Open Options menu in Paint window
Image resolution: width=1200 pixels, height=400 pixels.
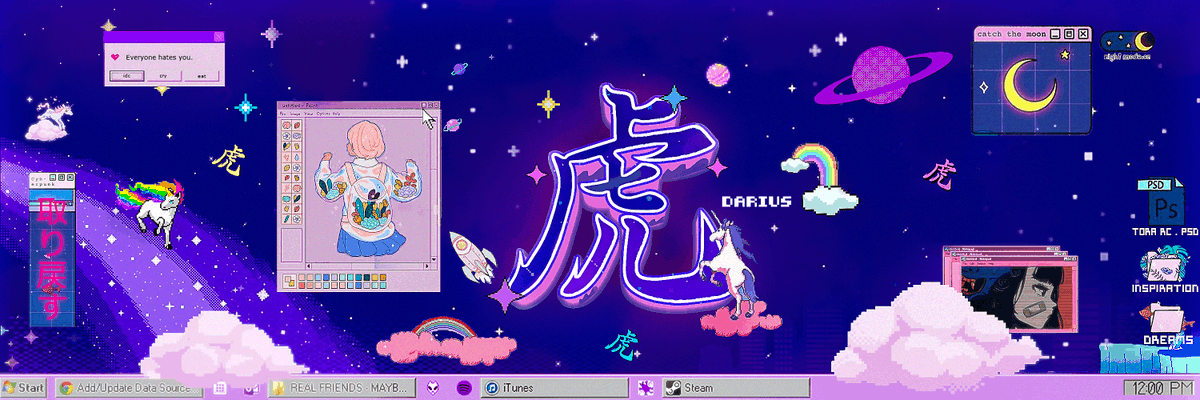pos(323,114)
